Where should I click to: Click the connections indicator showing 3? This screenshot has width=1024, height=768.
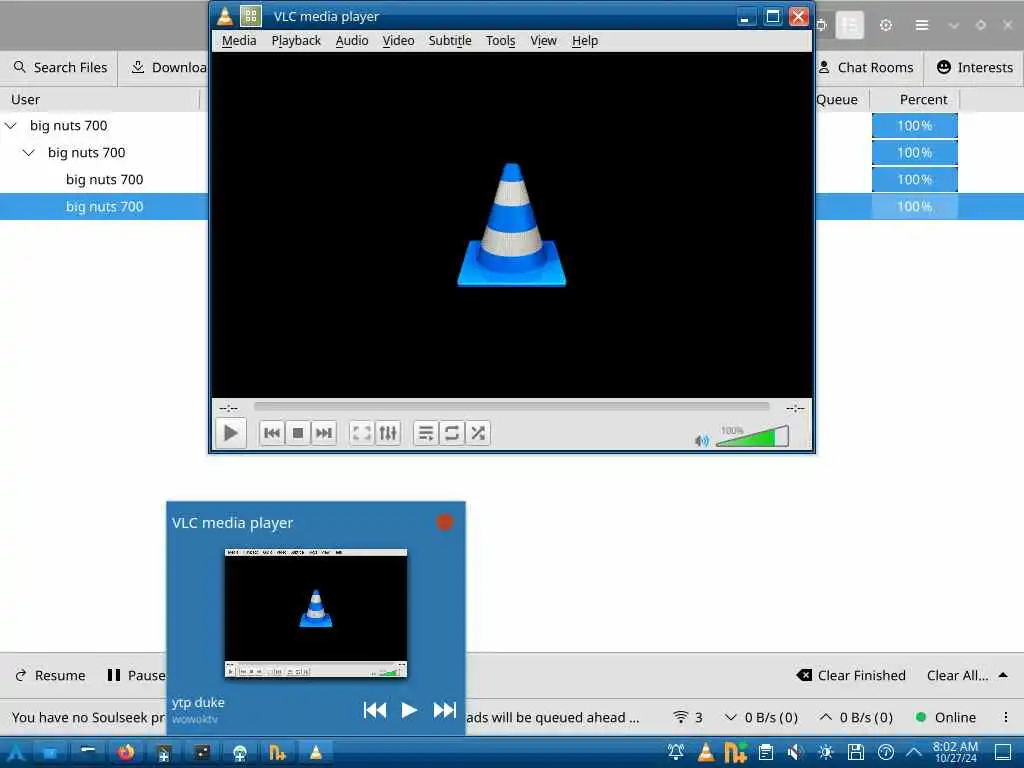pos(688,717)
